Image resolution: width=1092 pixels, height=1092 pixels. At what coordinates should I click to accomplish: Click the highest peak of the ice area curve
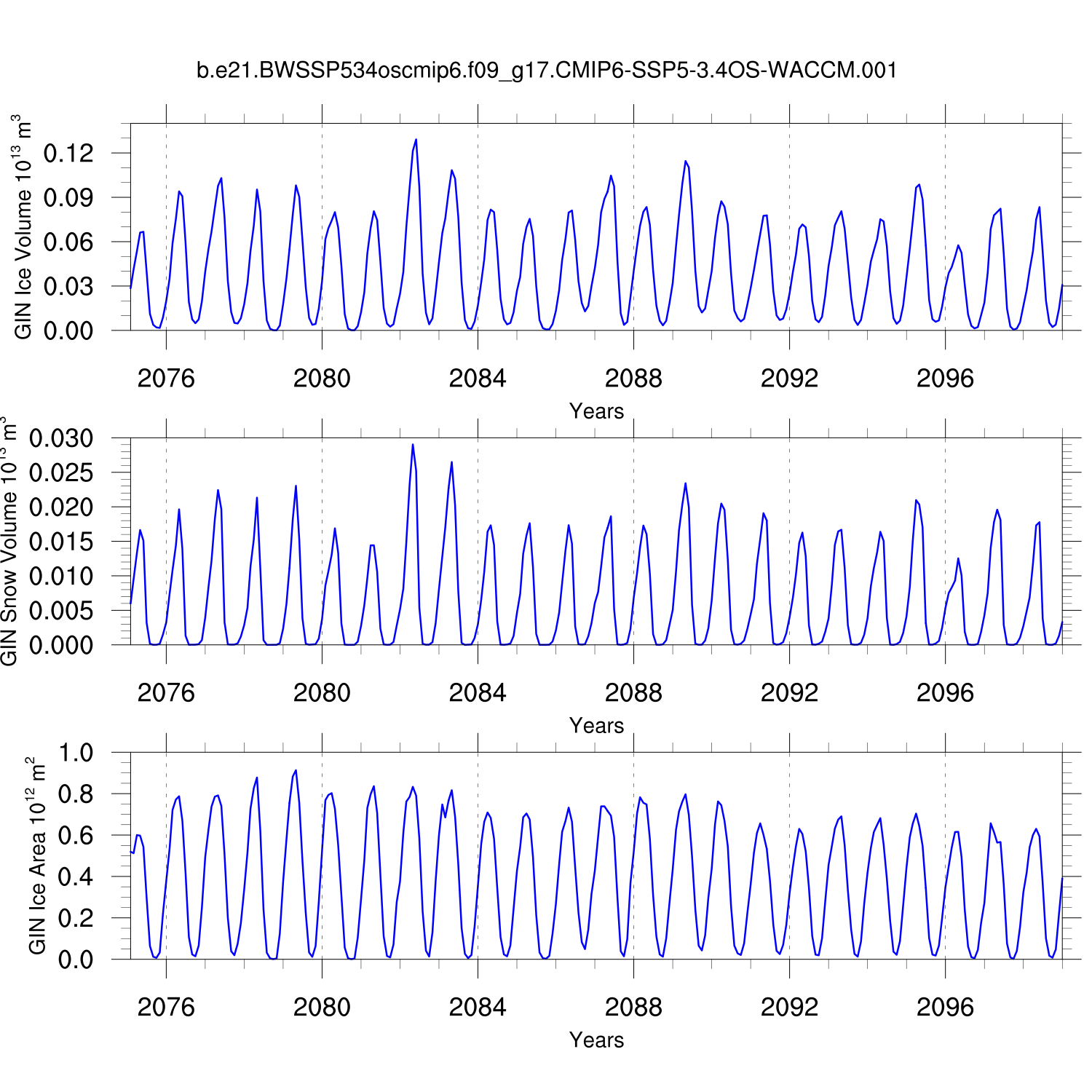[296, 771]
